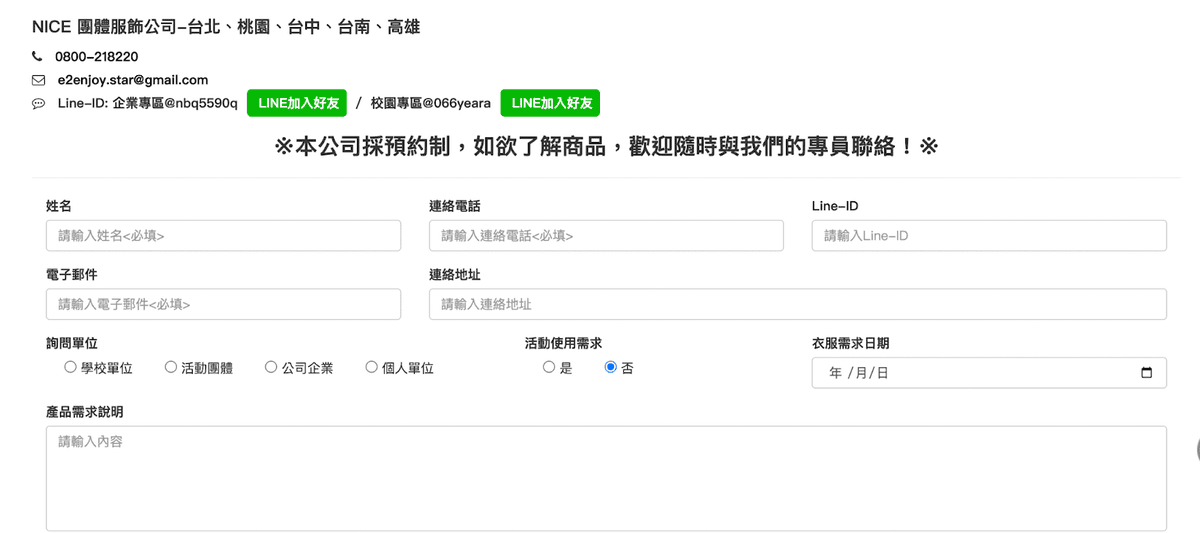Image resolution: width=1200 pixels, height=533 pixels.
Task: Focus the 姓名 input field
Action: [x=223, y=235]
